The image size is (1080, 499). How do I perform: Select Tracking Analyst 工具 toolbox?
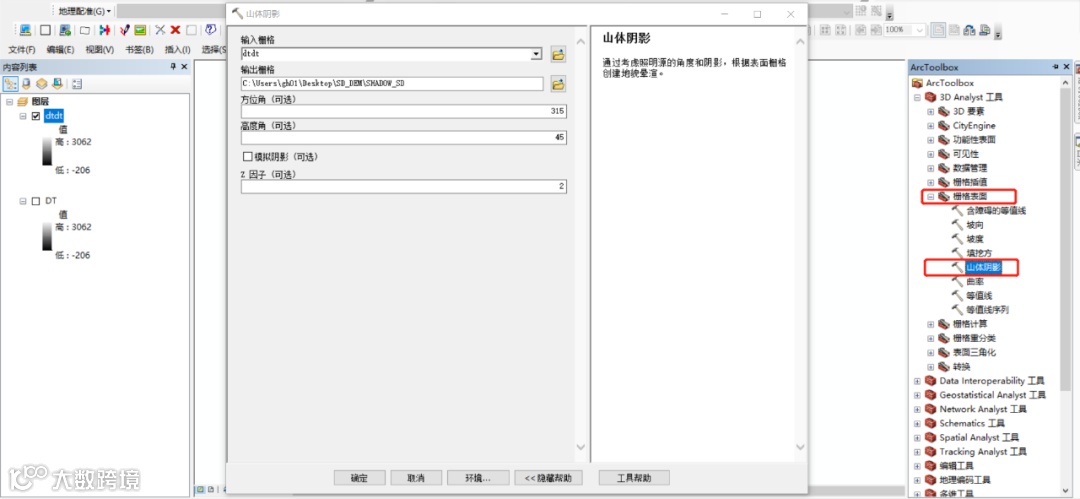(x=983, y=451)
